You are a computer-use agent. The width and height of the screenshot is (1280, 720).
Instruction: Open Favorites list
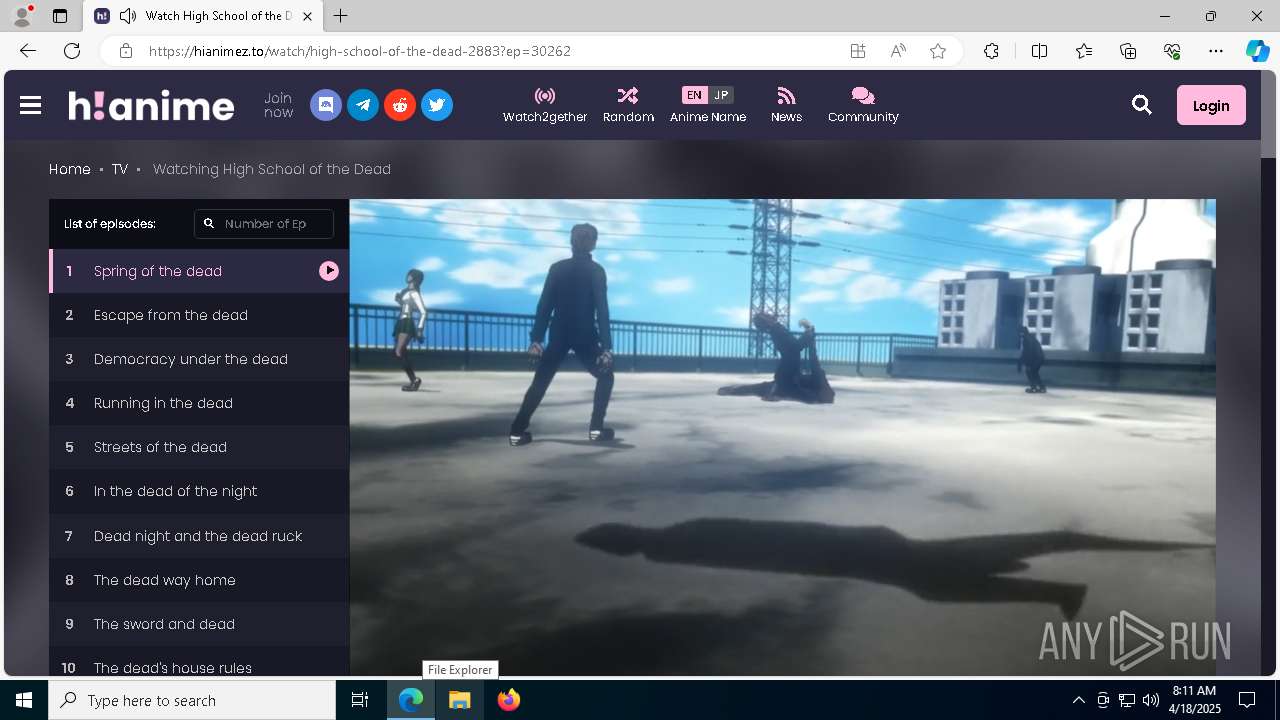point(1084,51)
